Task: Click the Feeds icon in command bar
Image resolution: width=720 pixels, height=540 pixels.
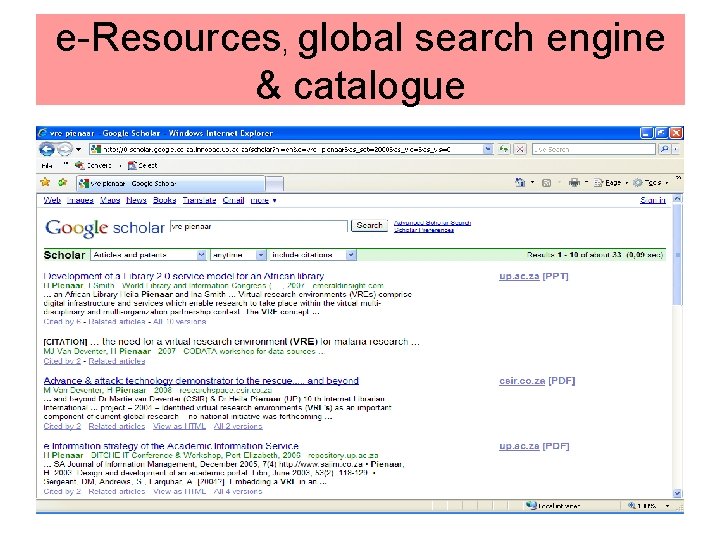Action: [546, 183]
